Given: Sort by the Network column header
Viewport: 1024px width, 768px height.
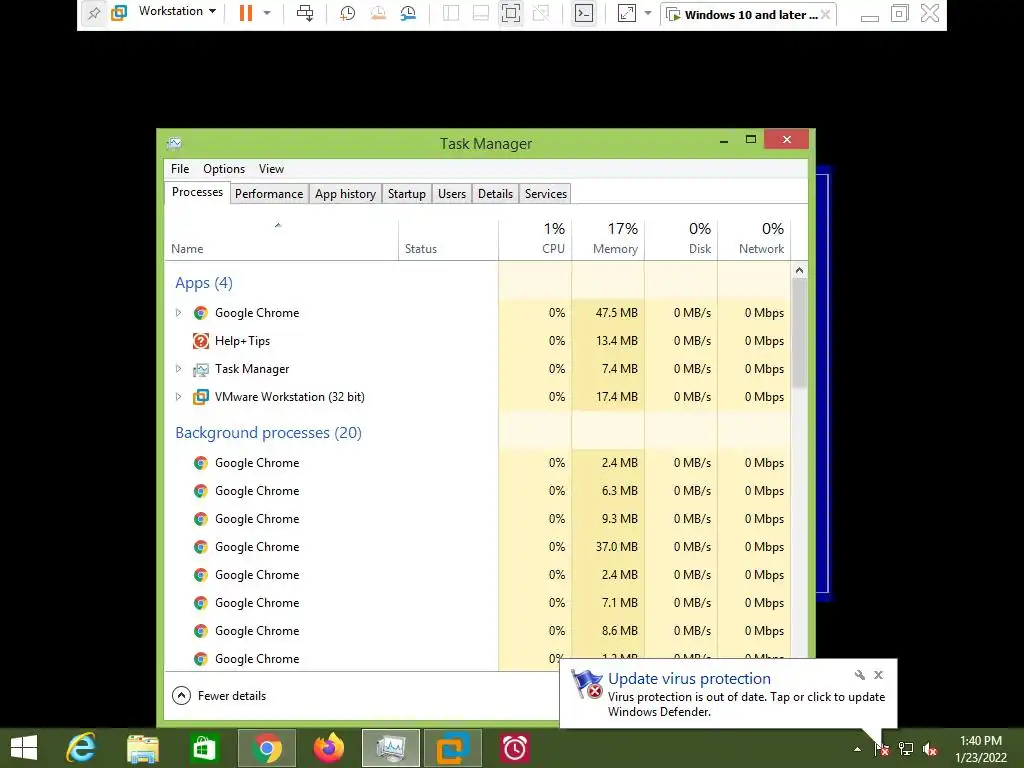Looking at the screenshot, I should tap(754, 240).
